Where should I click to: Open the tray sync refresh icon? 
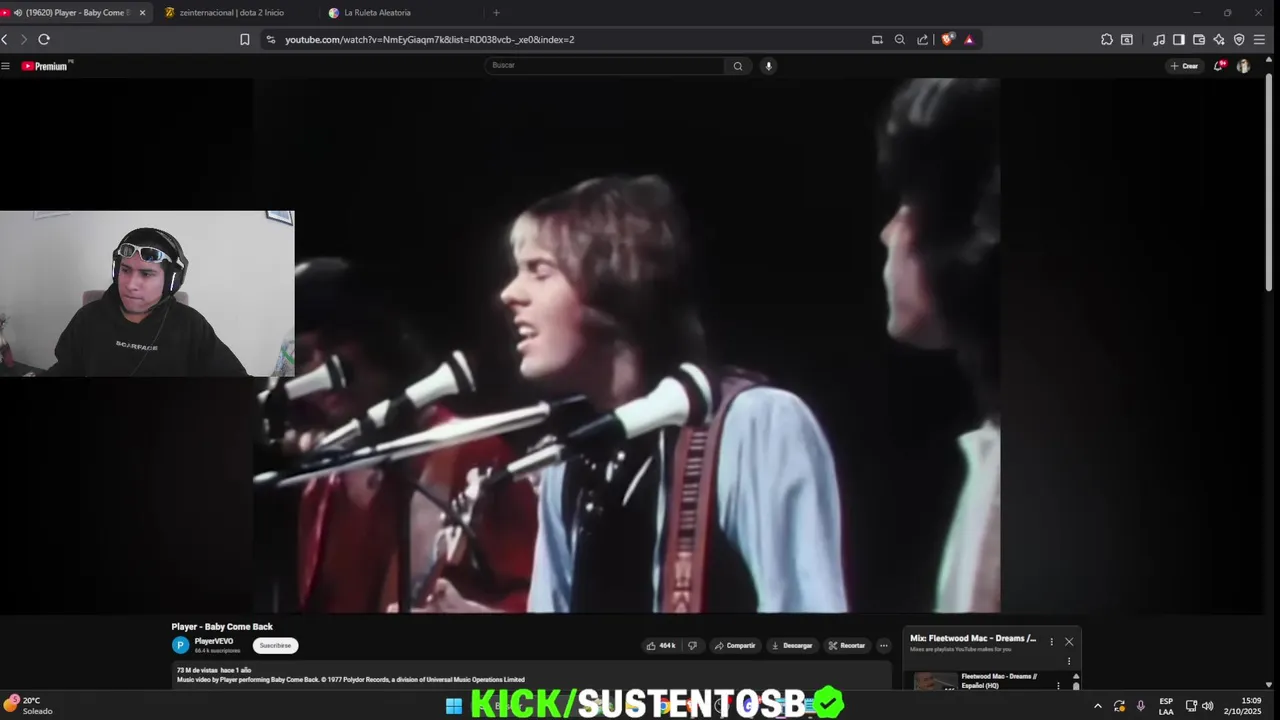point(1120,706)
